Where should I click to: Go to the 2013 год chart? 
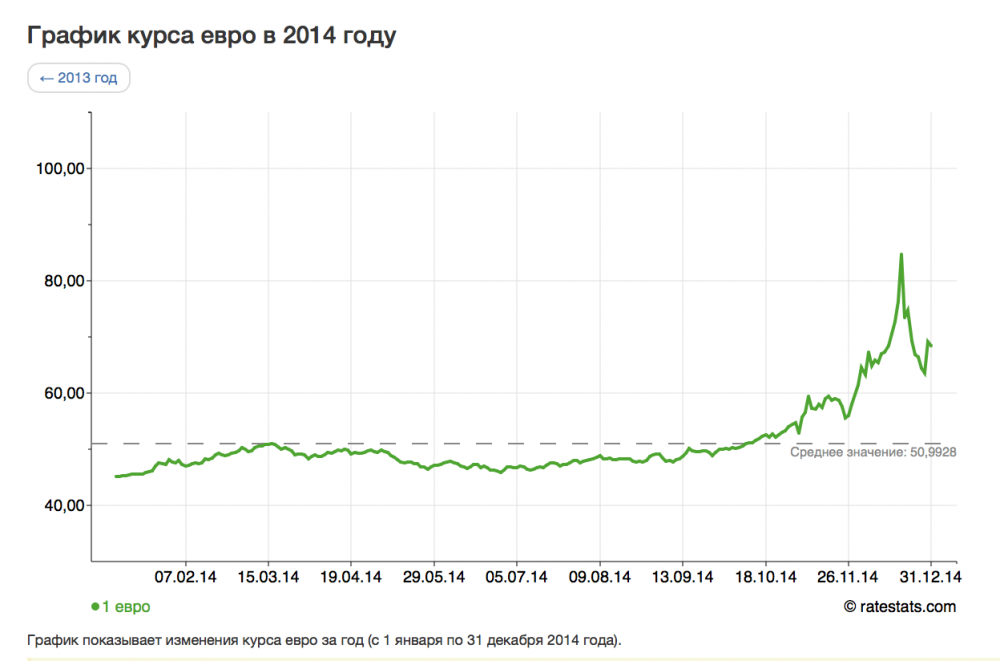[78, 78]
